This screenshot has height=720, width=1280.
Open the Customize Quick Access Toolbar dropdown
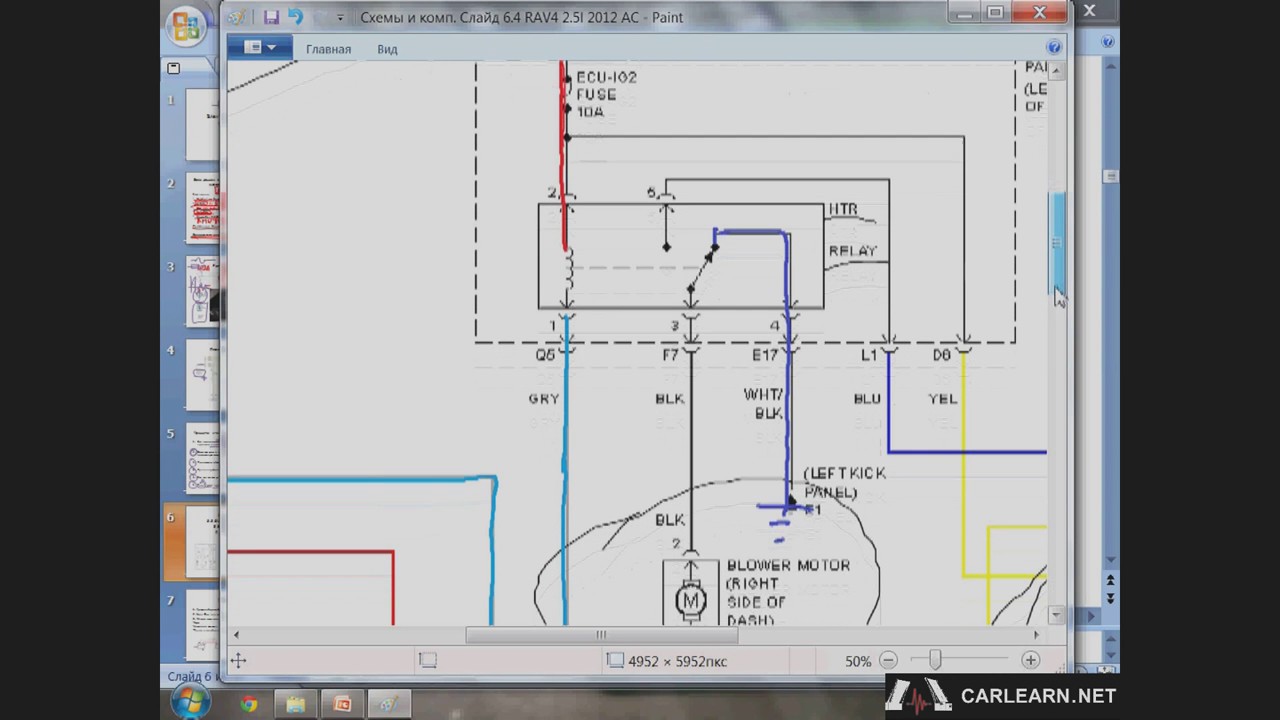(x=340, y=18)
